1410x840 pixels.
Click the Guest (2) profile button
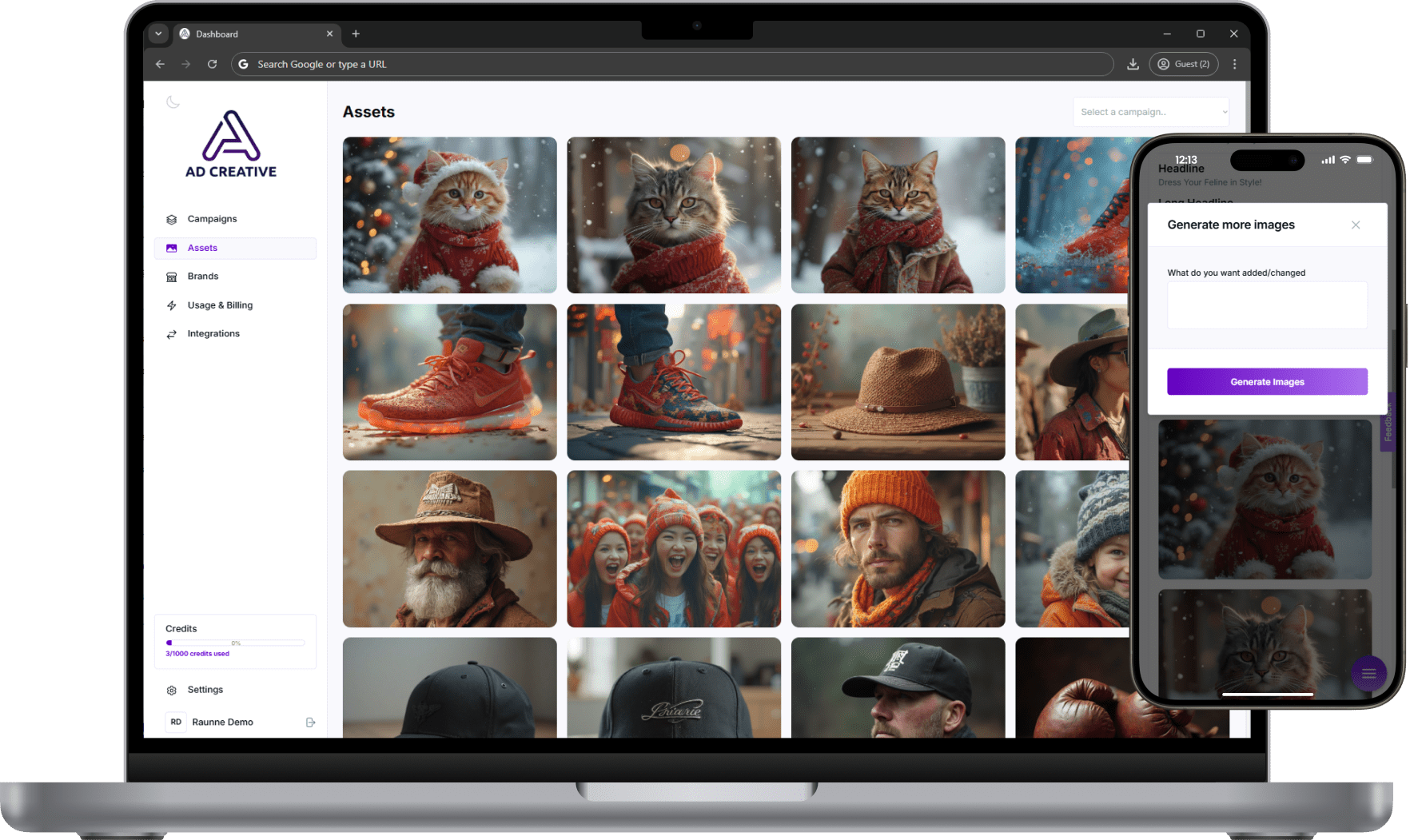point(1183,64)
